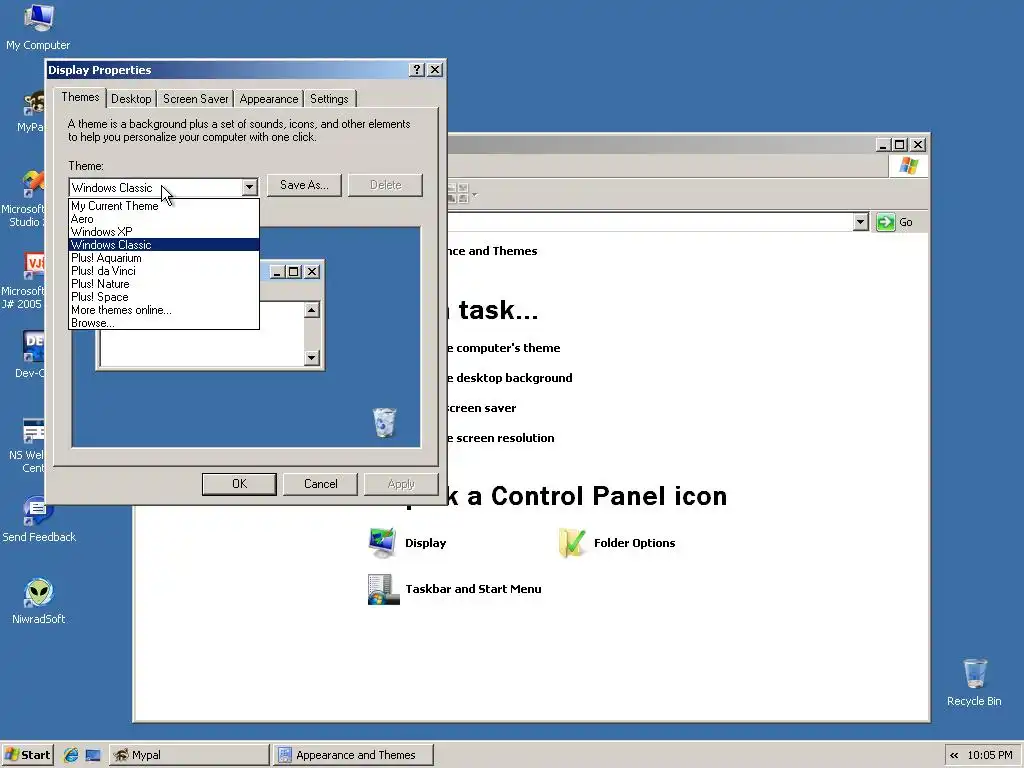Image resolution: width=1024 pixels, height=768 pixels.
Task: Click the Cancel button
Action: pyautogui.click(x=321, y=484)
